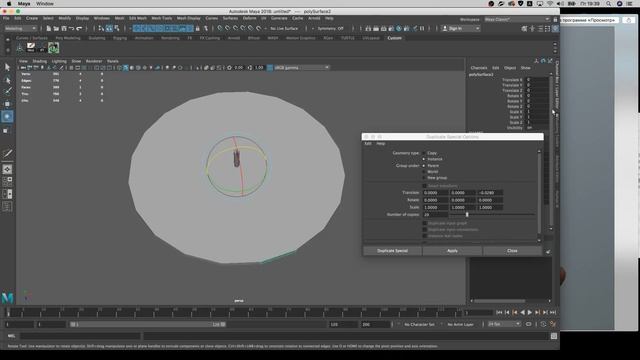Image resolution: width=640 pixels, height=360 pixels.
Task: Jump to the end of playback range
Action: coord(553,312)
